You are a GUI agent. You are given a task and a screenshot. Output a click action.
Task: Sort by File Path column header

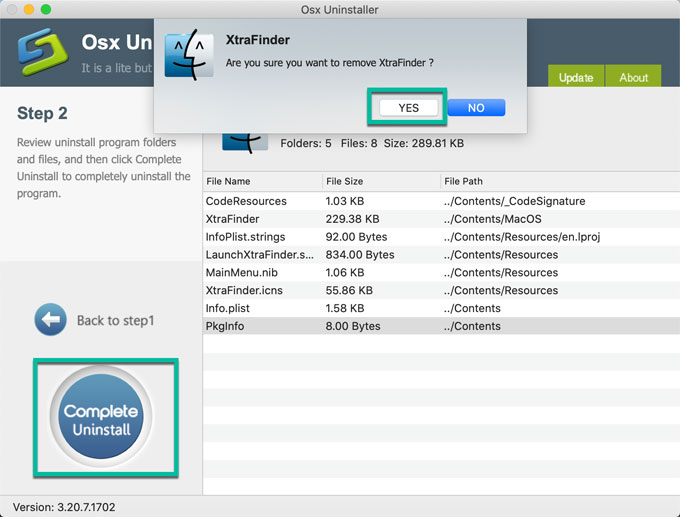click(x=462, y=181)
